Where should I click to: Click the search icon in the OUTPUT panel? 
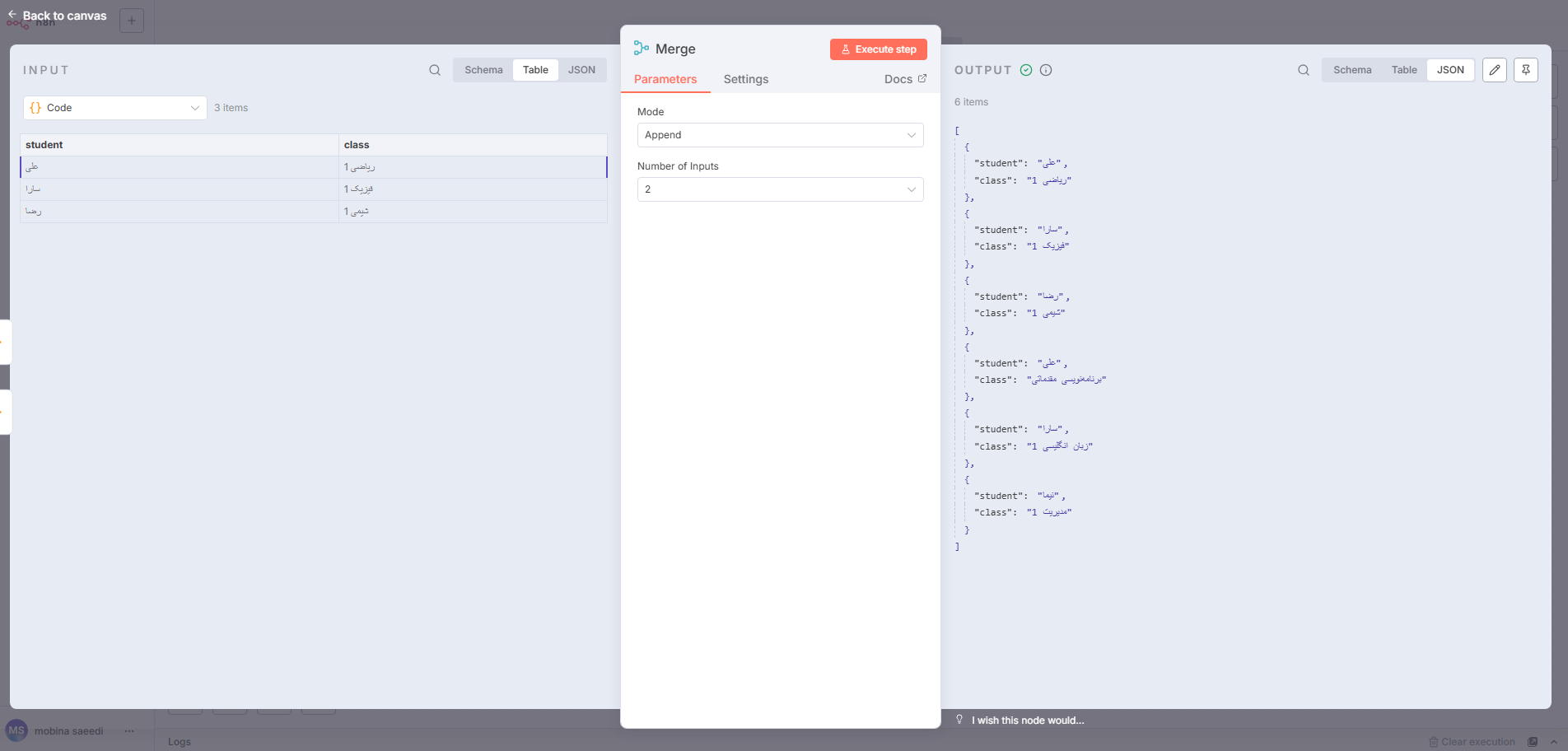pos(1302,70)
